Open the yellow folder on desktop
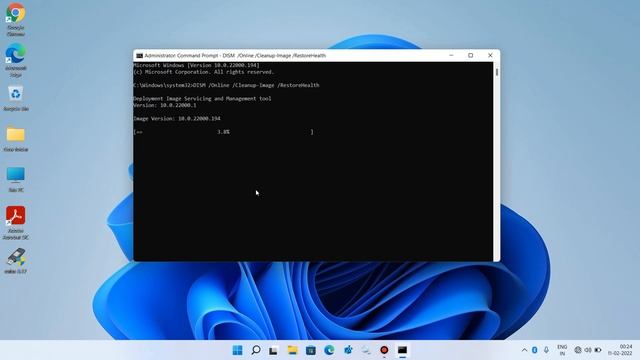The image size is (640, 360). click(16, 139)
